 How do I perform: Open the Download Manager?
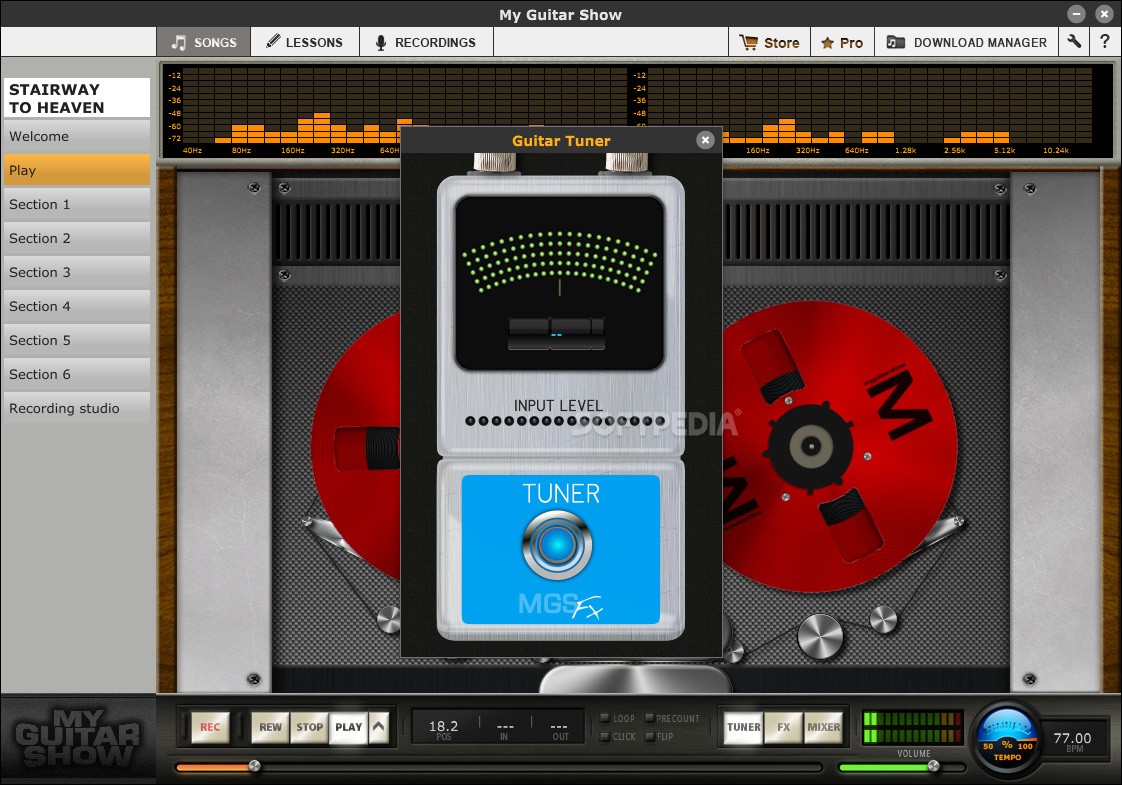click(967, 42)
